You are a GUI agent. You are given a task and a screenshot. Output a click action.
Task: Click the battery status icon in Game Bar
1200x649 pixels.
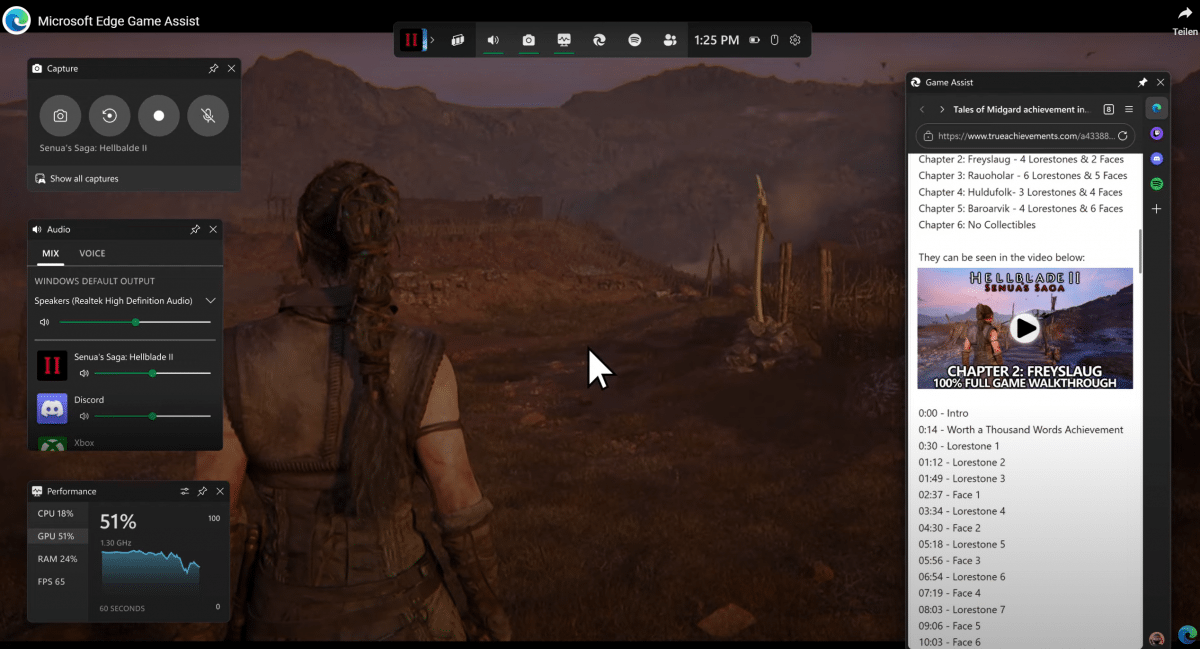[753, 40]
